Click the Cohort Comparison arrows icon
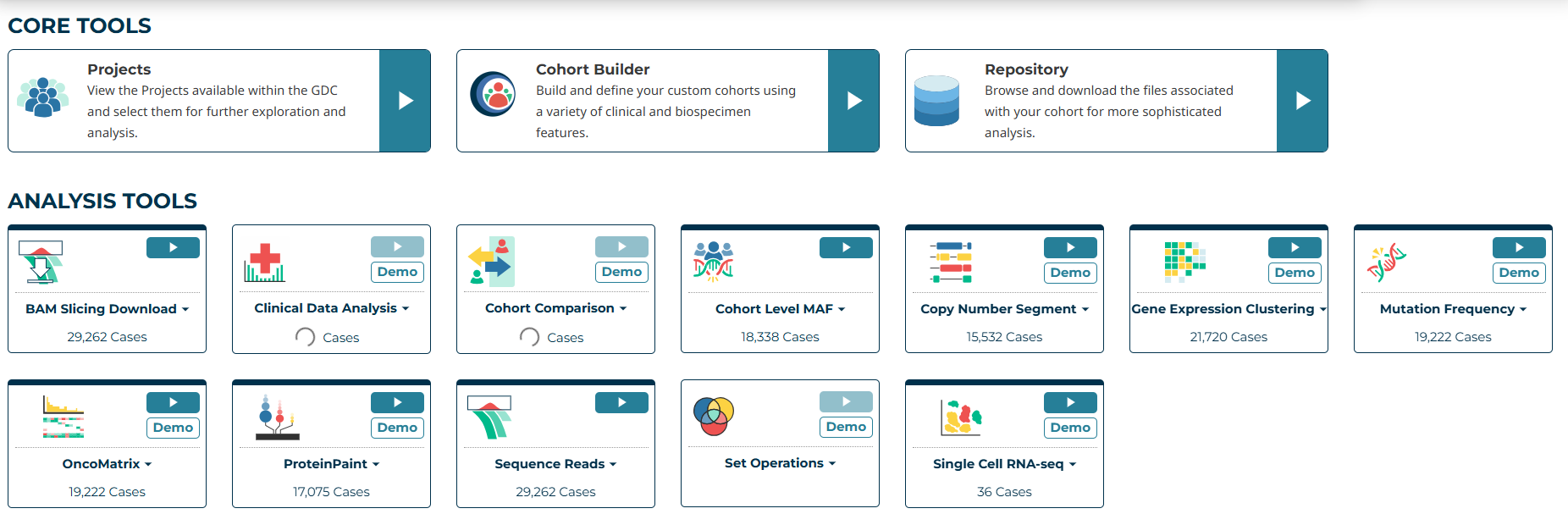The image size is (1568, 514). [x=491, y=262]
